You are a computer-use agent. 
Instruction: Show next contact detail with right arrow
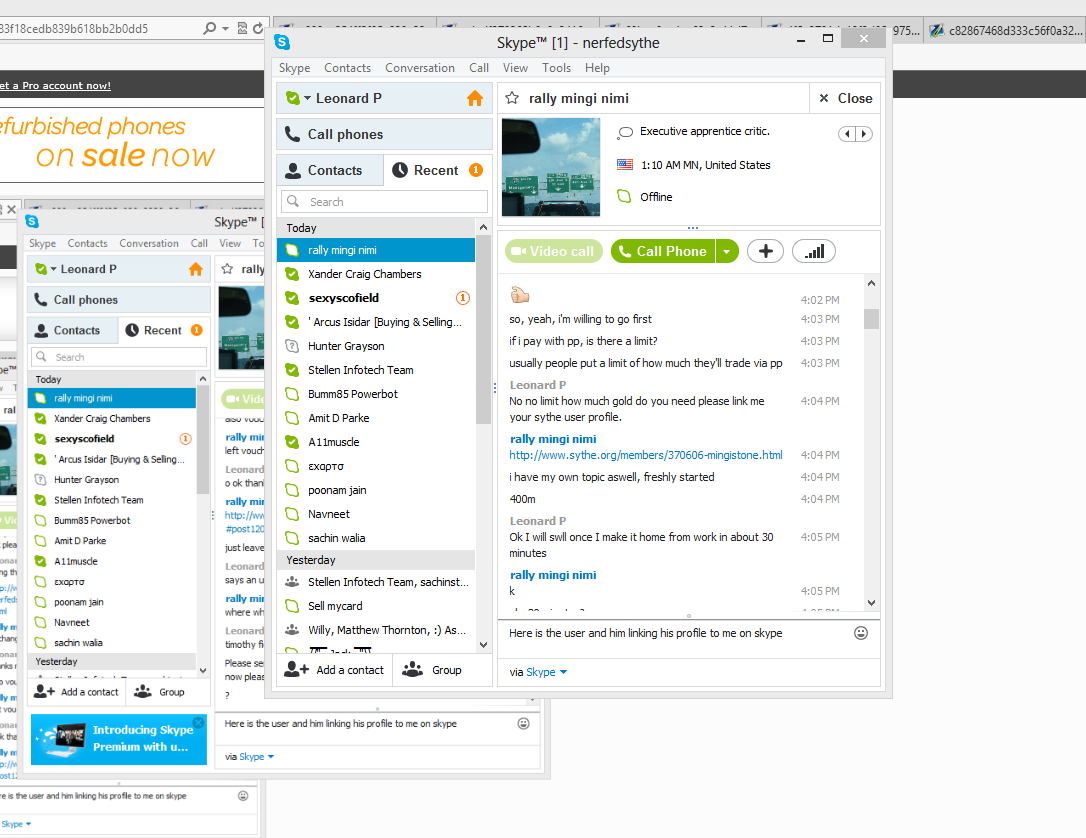[864, 134]
